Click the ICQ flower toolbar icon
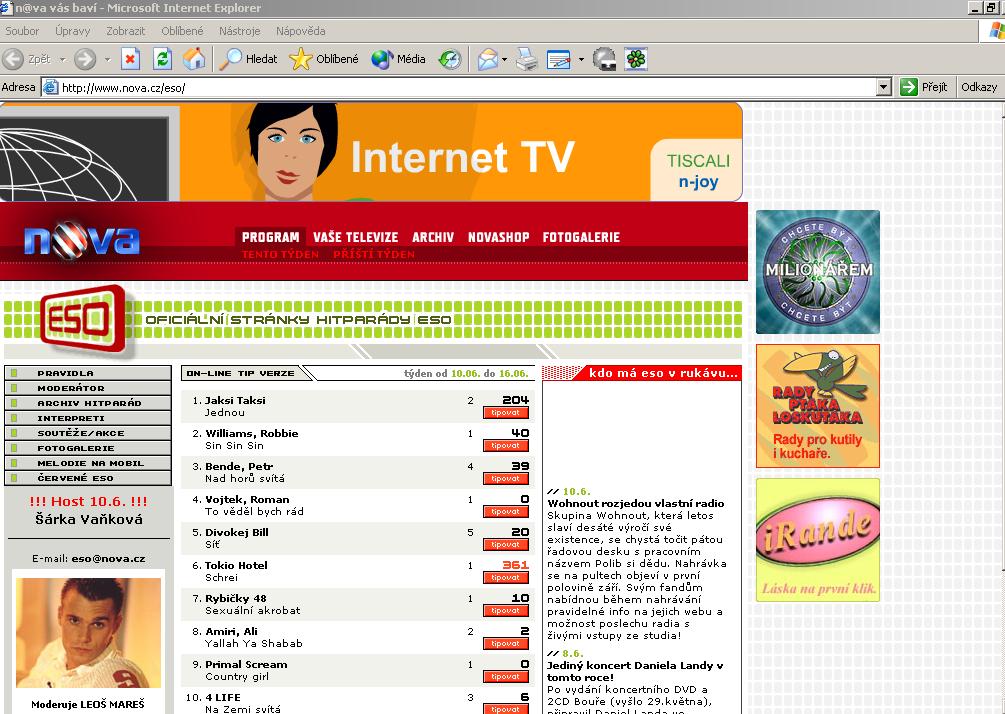The image size is (1005, 714). [x=636, y=60]
